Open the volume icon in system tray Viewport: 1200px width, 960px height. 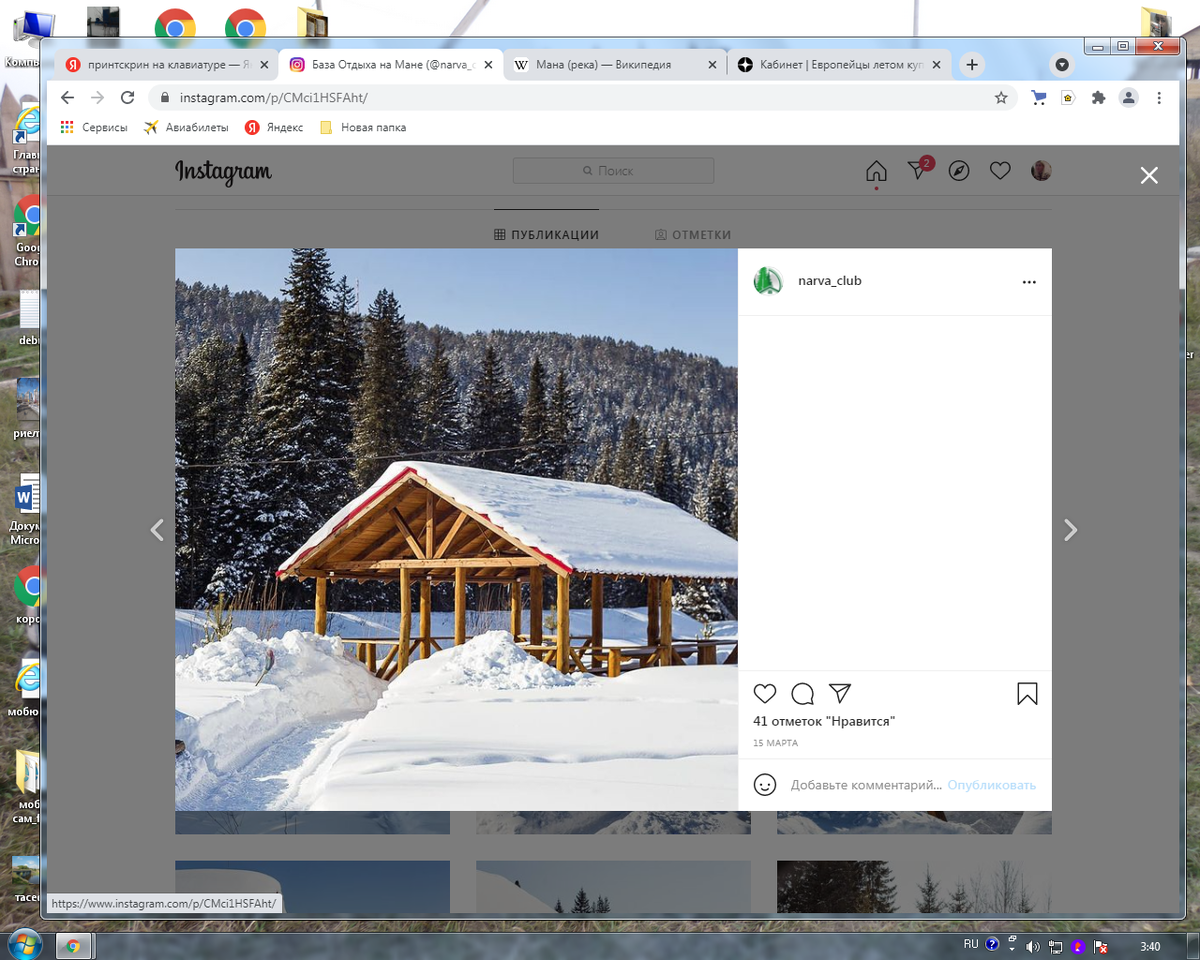pyautogui.click(x=1033, y=946)
